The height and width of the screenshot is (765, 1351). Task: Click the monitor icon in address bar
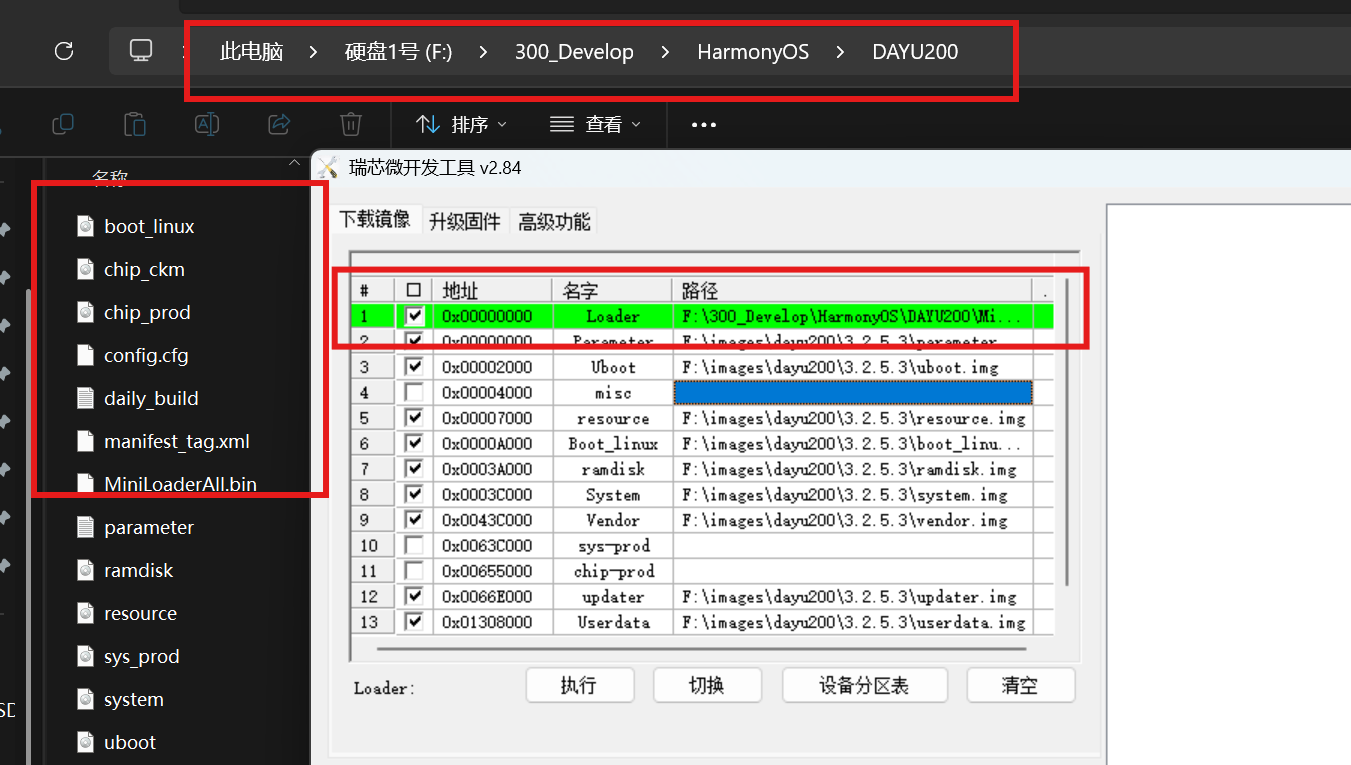pyautogui.click(x=141, y=51)
